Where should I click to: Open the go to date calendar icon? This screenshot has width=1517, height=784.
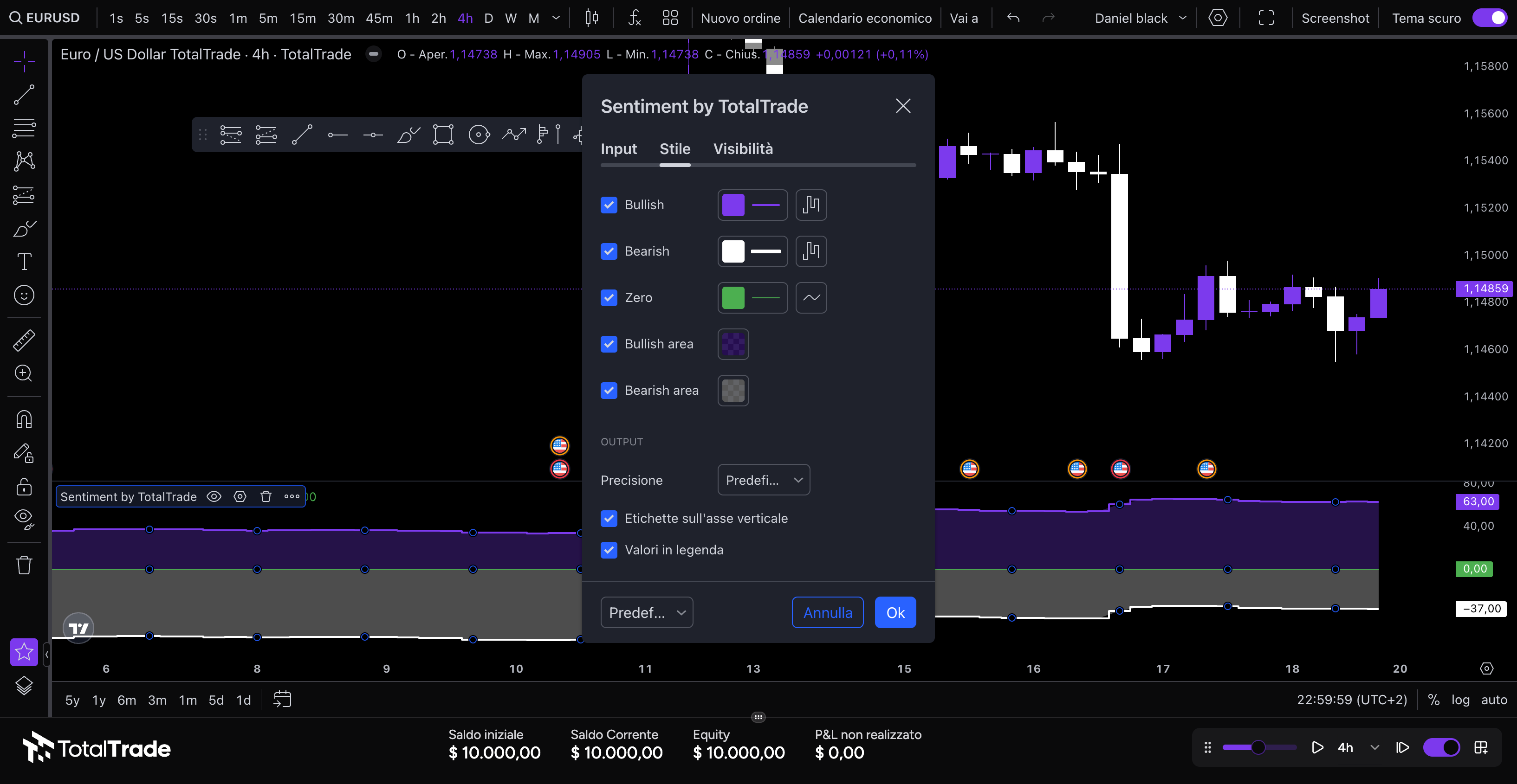tap(283, 700)
